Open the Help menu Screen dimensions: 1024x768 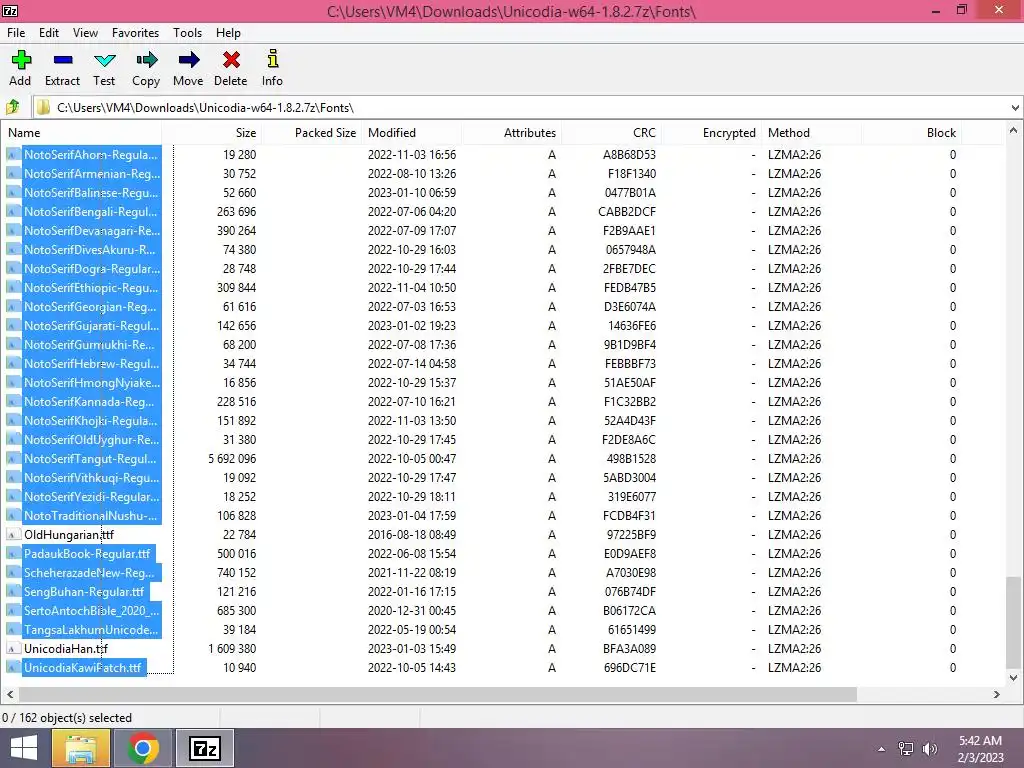[x=229, y=33]
